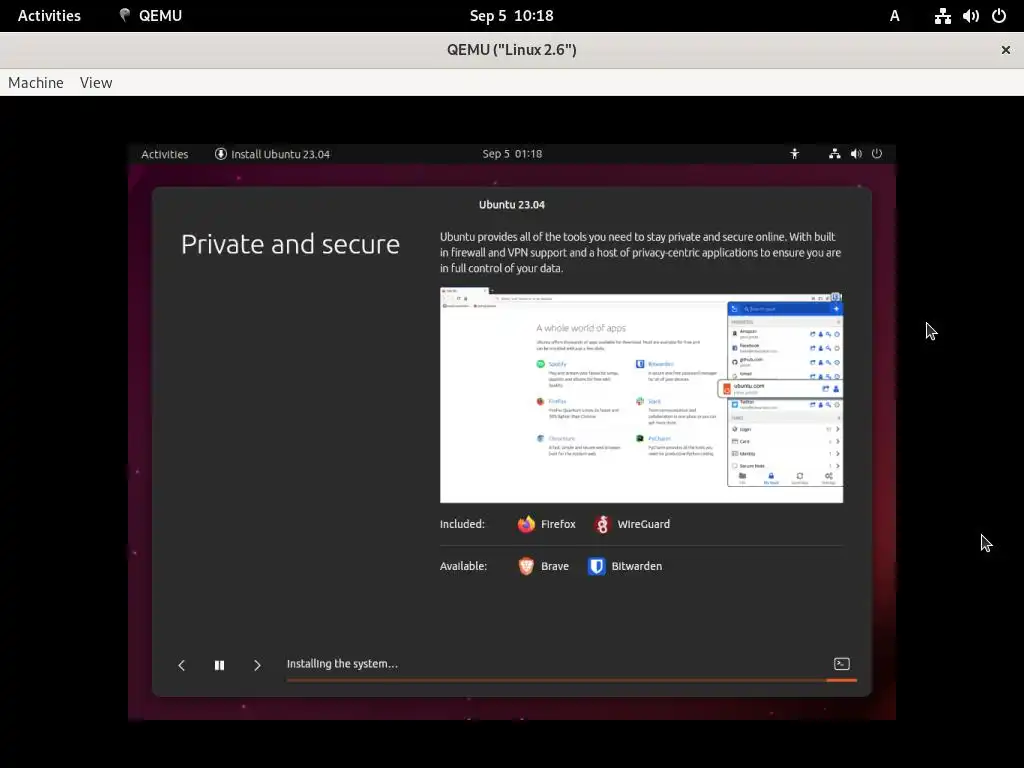The width and height of the screenshot is (1024, 768).
Task: Click the WireGuard label text
Action: click(644, 524)
